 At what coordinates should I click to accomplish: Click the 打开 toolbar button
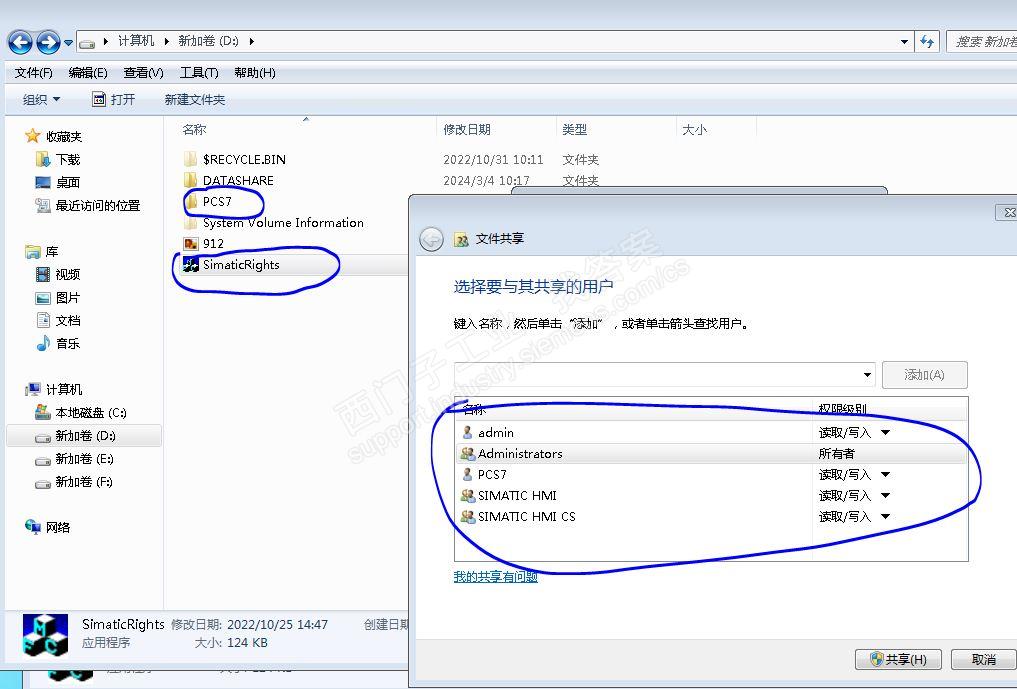114,99
